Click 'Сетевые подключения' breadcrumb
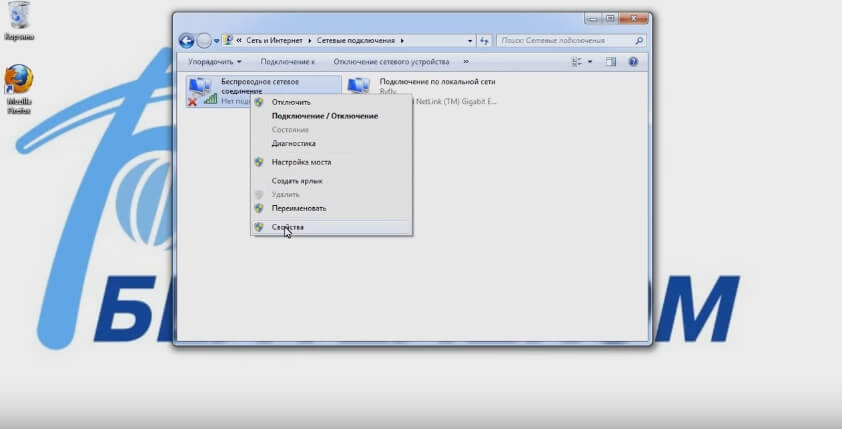Image resolution: width=842 pixels, height=429 pixels. [355, 40]
